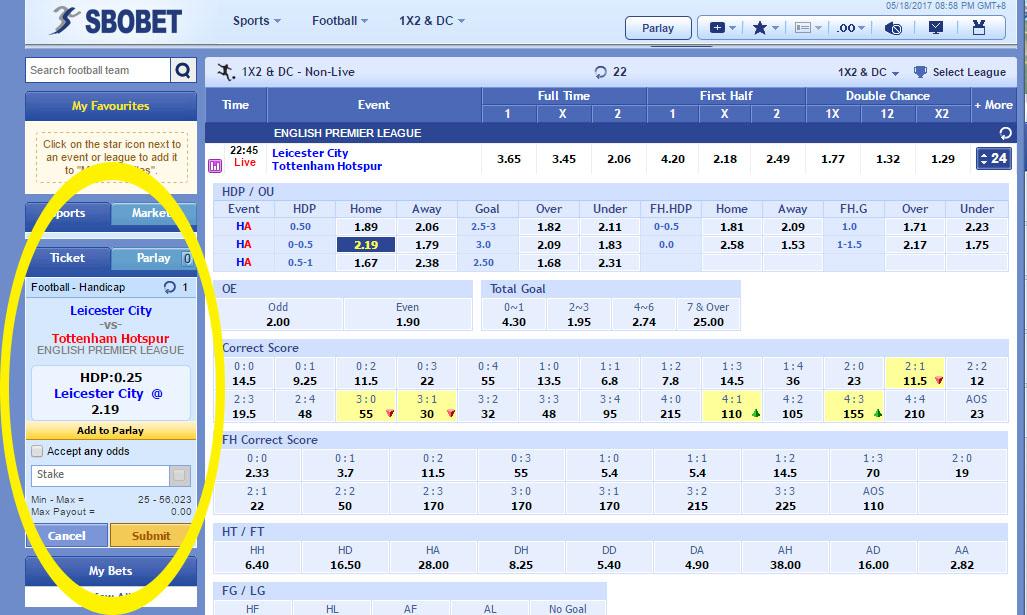
Task: Open the .00 odds format dropdown
Action: (x=851, y=28)
